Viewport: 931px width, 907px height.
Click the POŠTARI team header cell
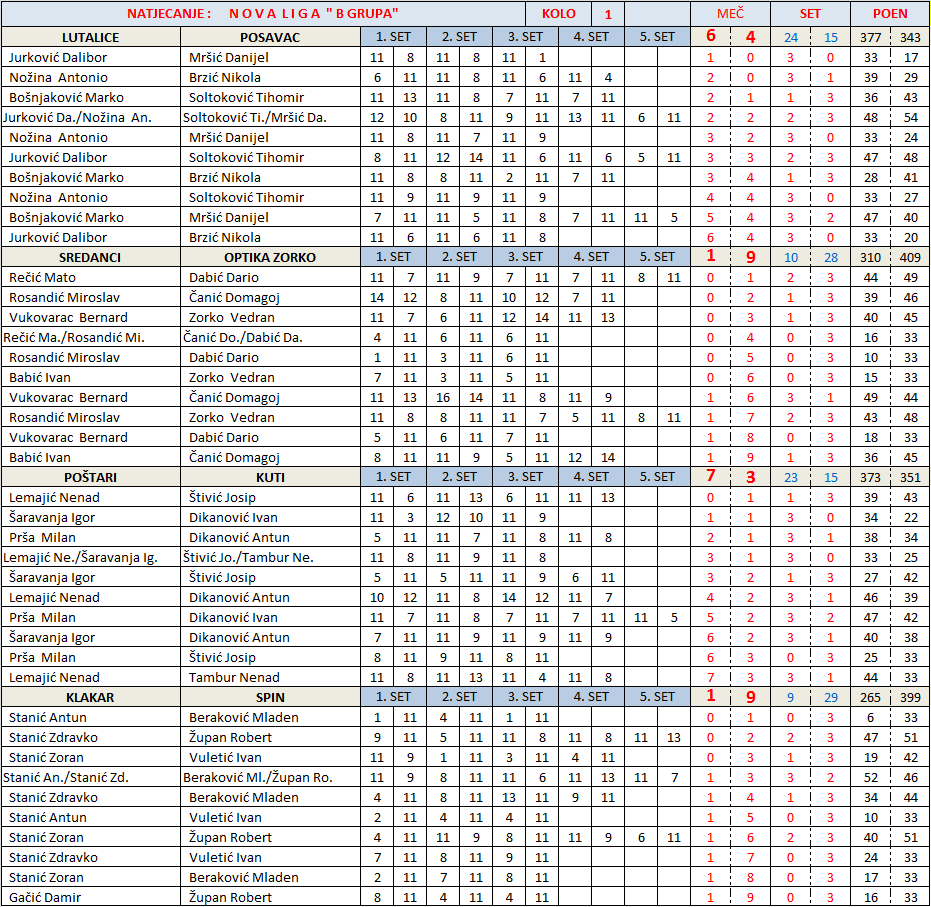coord(91,477)
